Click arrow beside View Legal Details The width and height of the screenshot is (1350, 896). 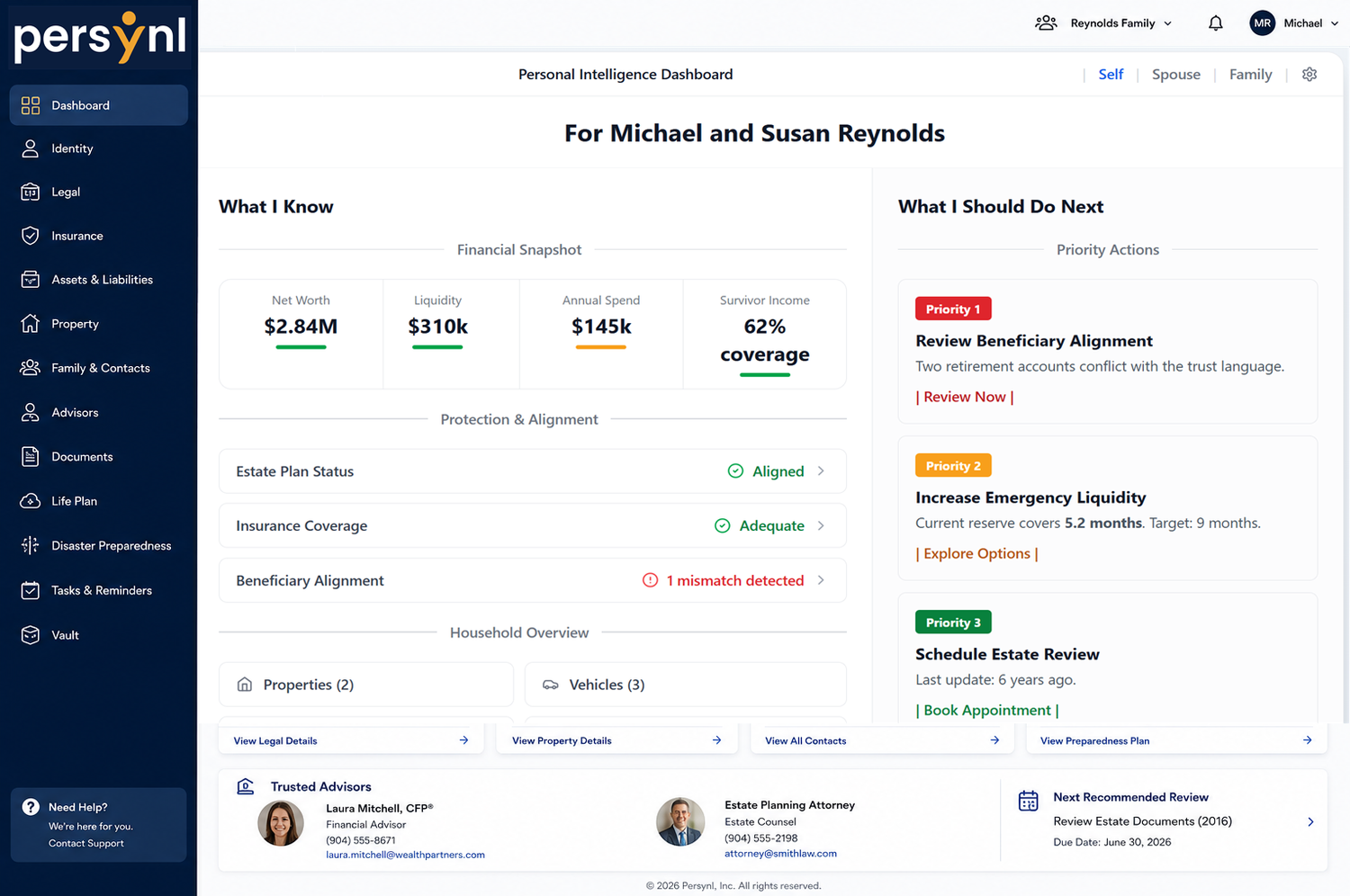click(463, 740)
